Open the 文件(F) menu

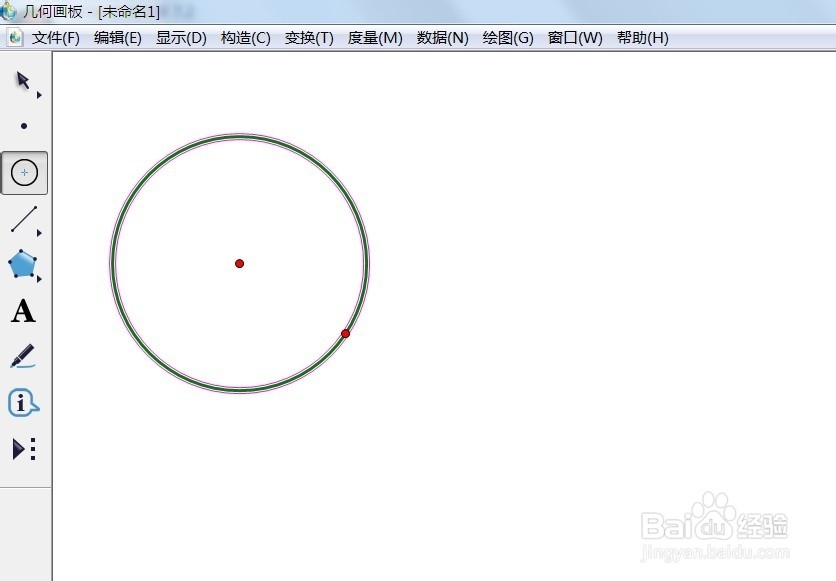(55, 38)
